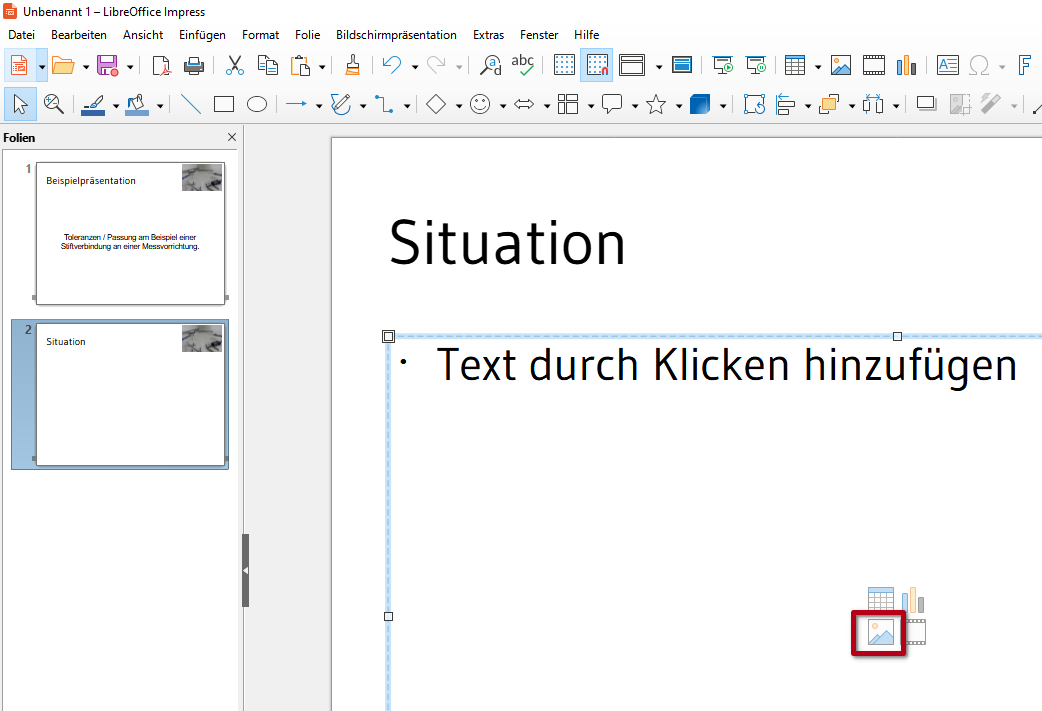Expand the Stars and Banners dropdown arrow
Image resolution: width=1042 pixels, height=711 pixels.
click(x=678, y=105)
